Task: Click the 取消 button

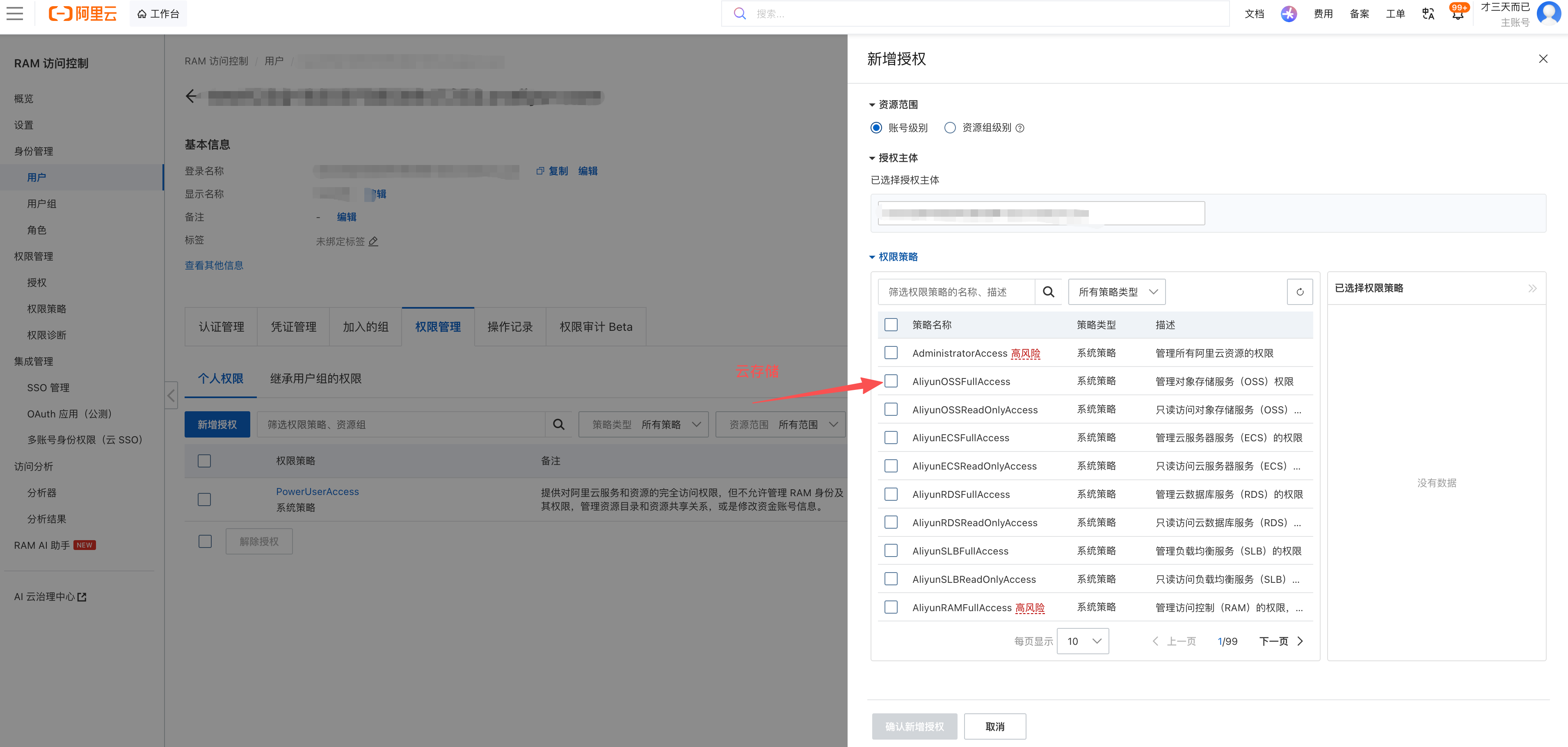Action: pos(994,726)
